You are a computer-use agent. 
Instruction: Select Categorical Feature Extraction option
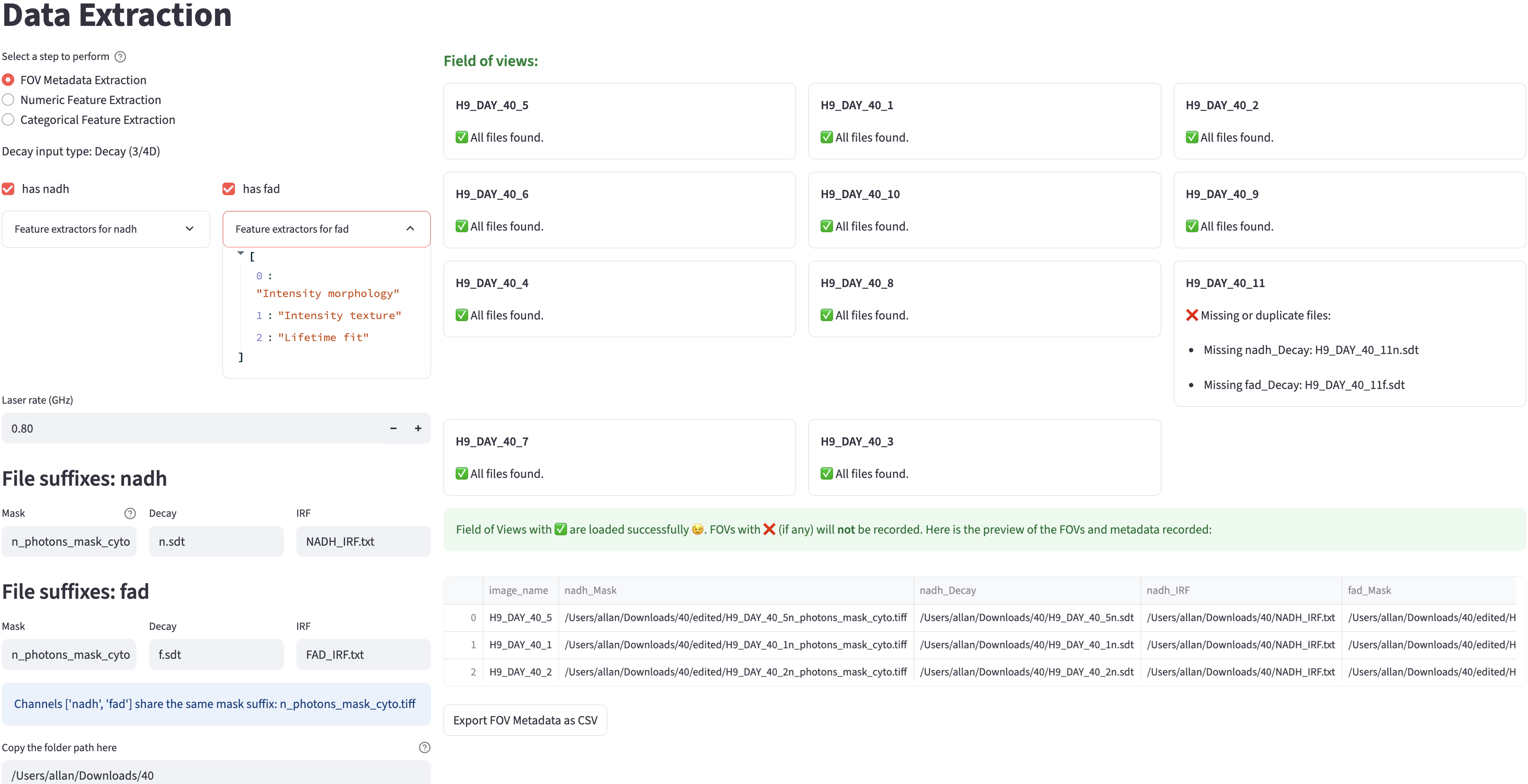click(8, 120)
